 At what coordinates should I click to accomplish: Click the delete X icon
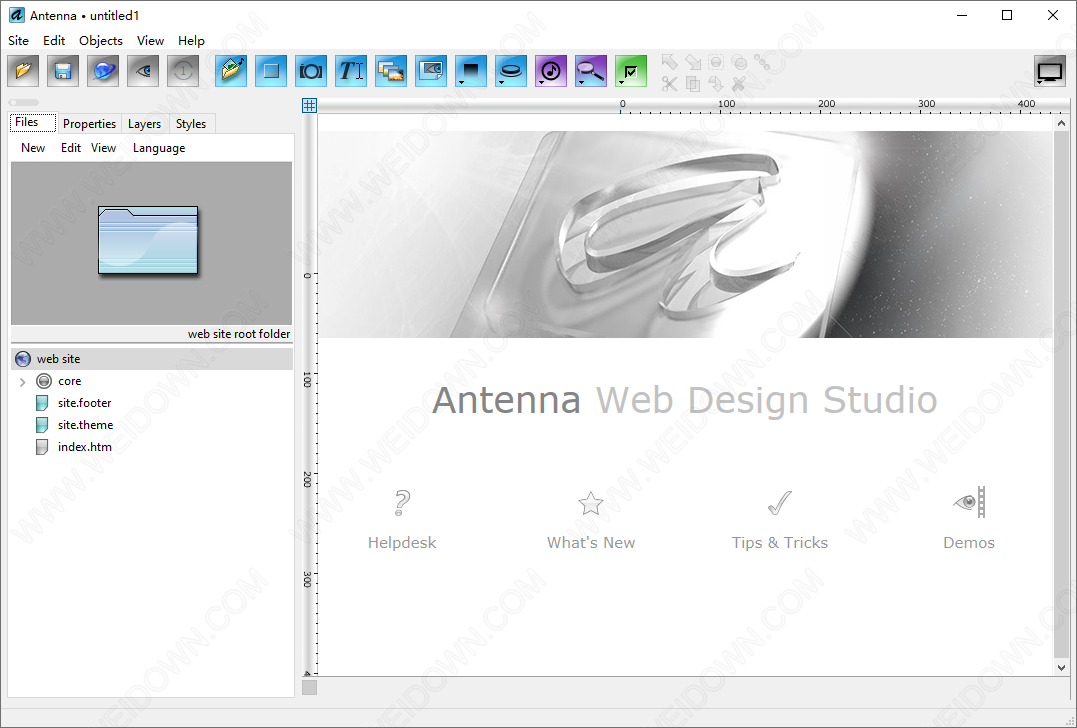pos(739,84)
